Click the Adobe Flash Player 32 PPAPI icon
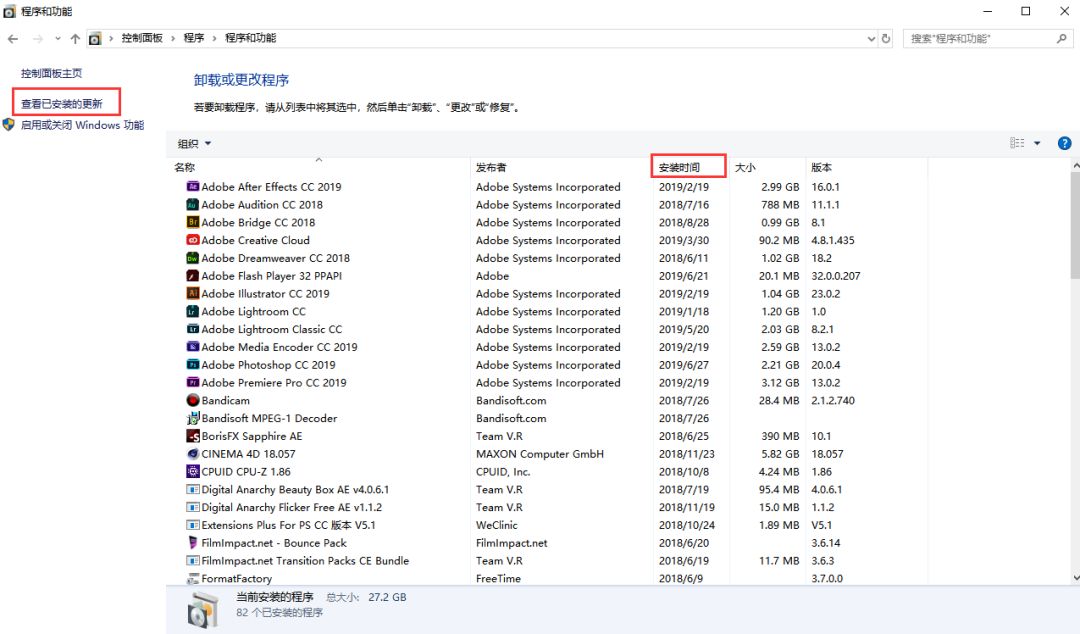 pyautogui.click(x=193, y=276)
